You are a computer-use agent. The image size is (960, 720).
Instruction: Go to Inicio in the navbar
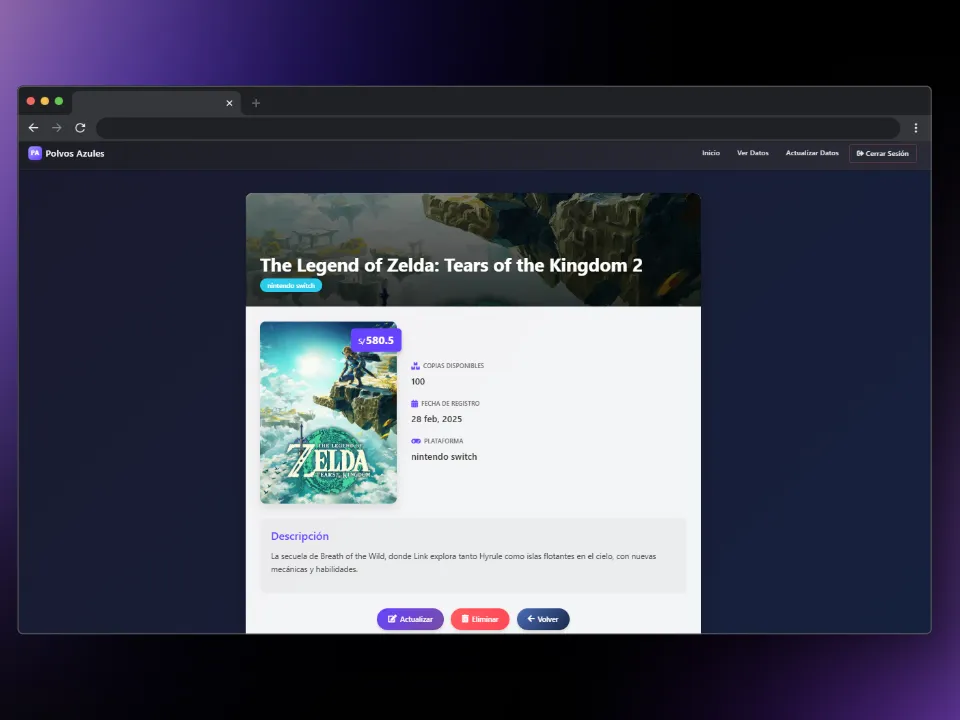[x=710, y=153]
